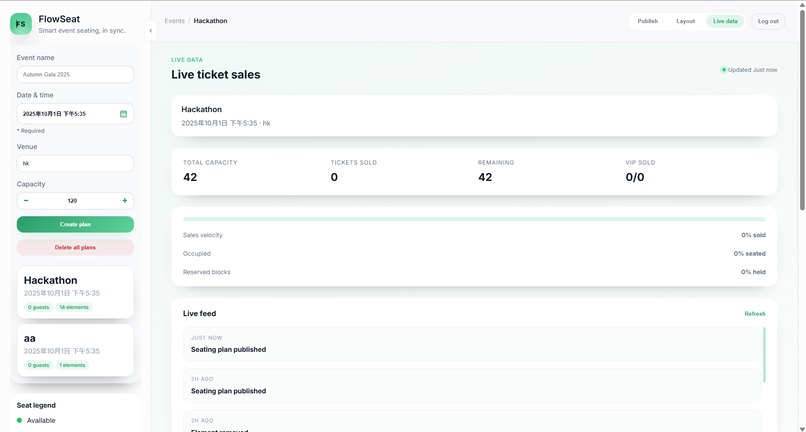Click the green Available legend dot
This screenshot has width=806, height=432.
pos(20,420)
